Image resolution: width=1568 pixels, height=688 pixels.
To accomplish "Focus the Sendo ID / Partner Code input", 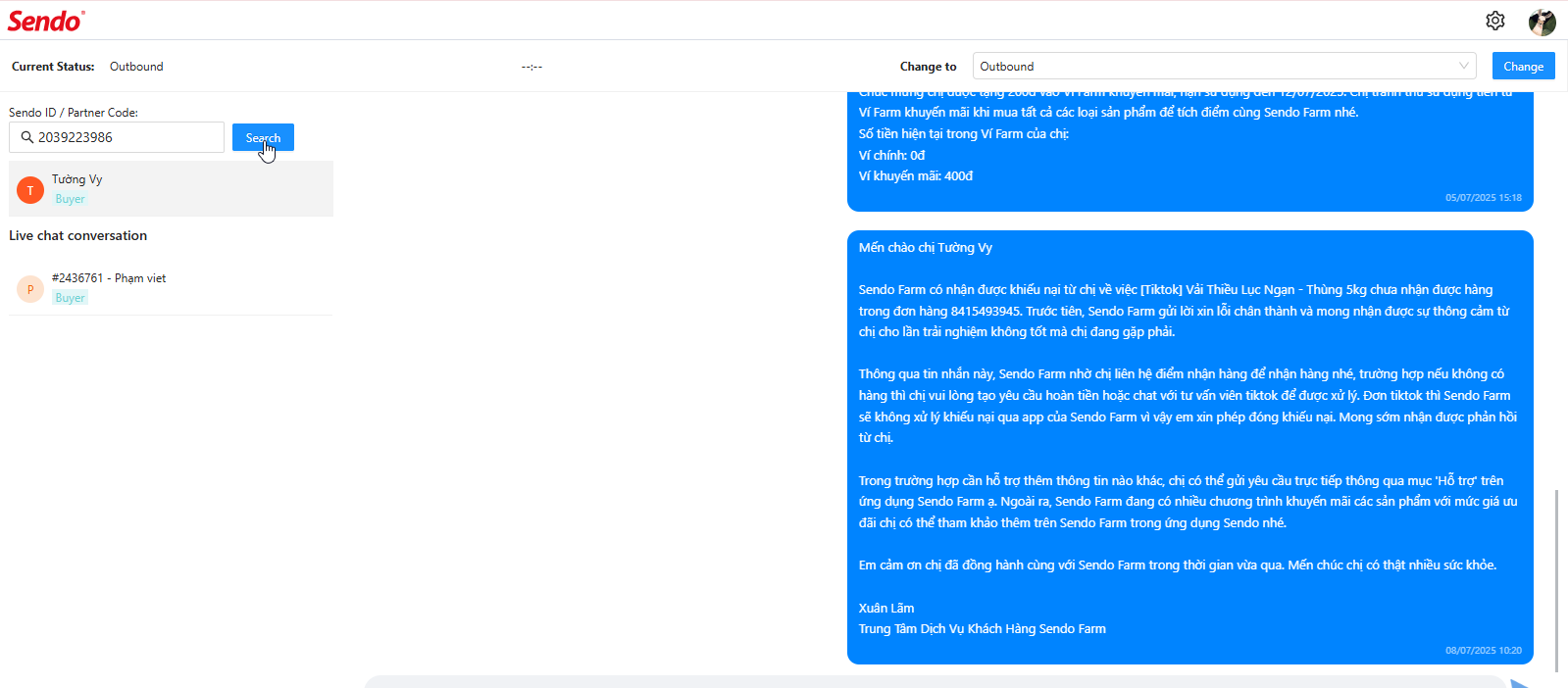I will pyautogui.click(x=117, y=137).
